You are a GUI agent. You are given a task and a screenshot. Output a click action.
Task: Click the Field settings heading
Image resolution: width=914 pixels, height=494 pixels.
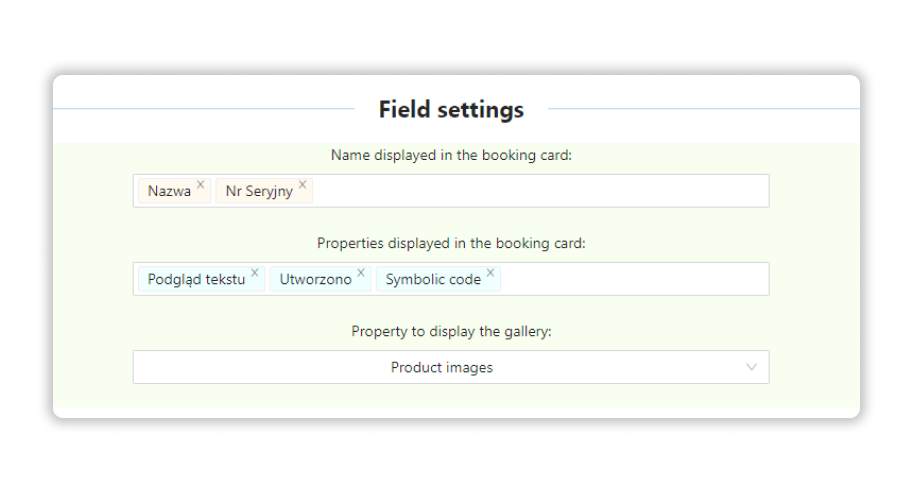pyautogui.click(x=451, y=109)
